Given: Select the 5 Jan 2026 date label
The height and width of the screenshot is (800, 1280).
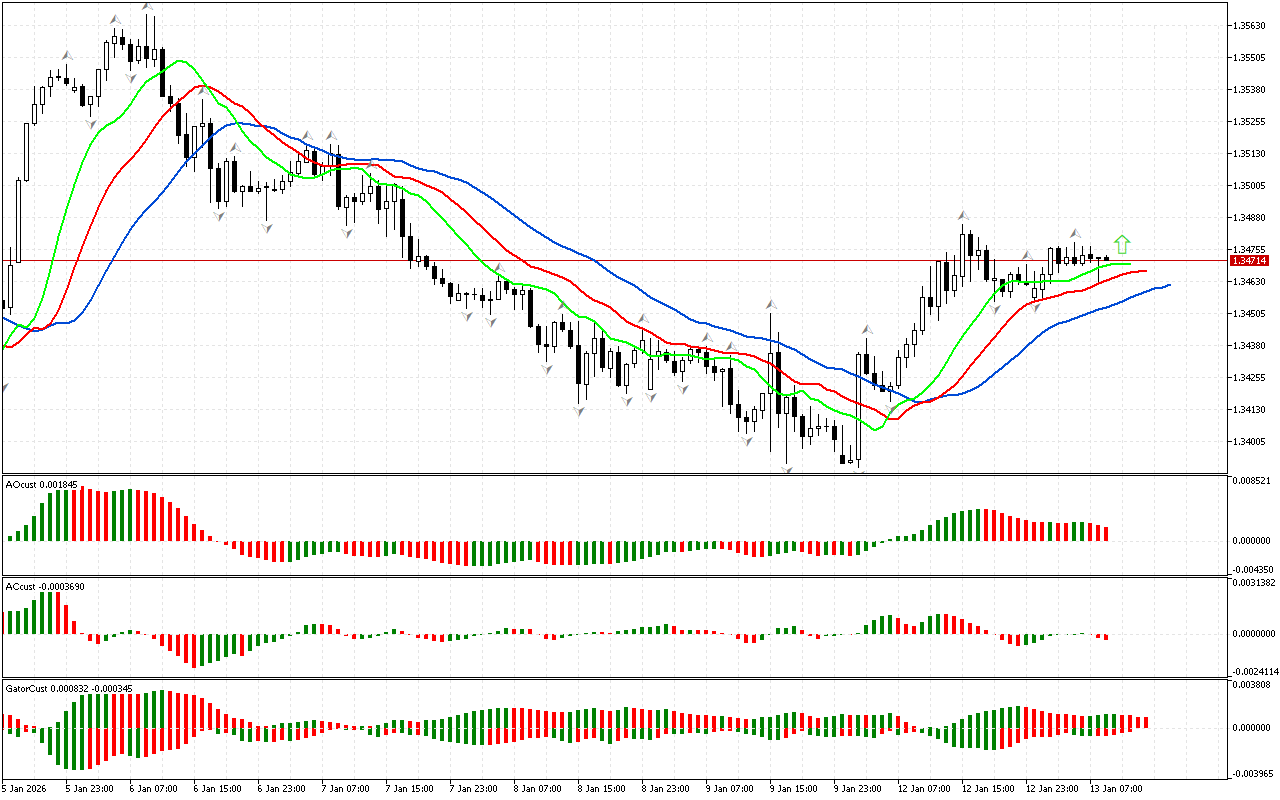Looking at the screenshot, I should pos(24,788).
